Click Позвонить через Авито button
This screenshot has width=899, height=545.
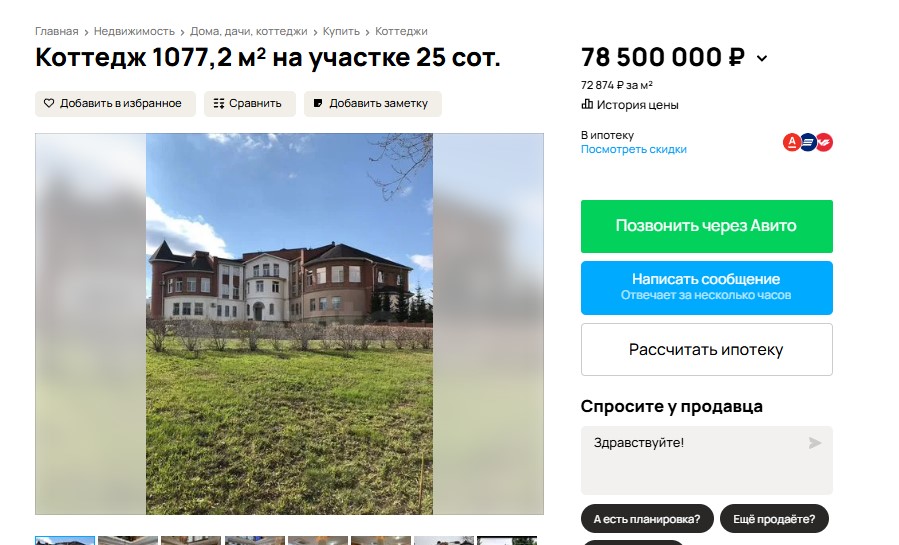click(706, 226)
